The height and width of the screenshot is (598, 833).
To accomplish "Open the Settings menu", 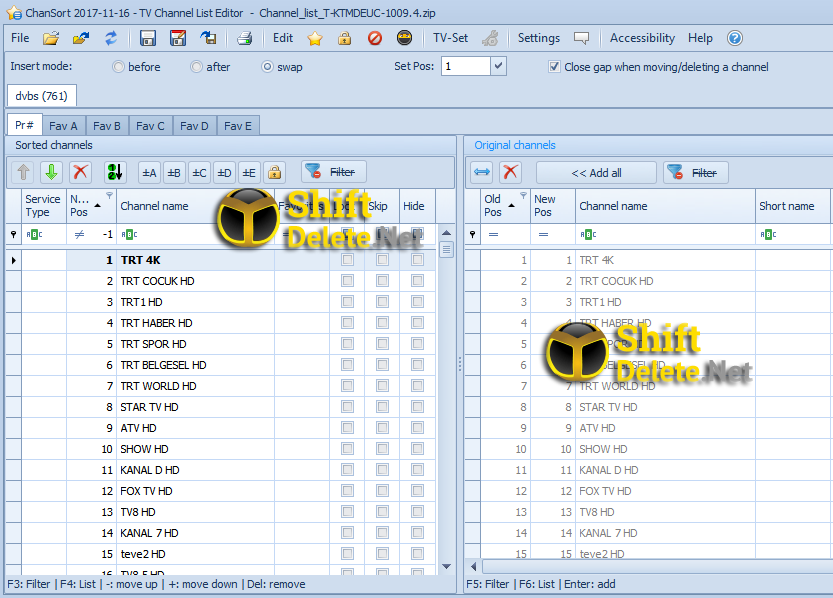I will click(x=539, y=38).
